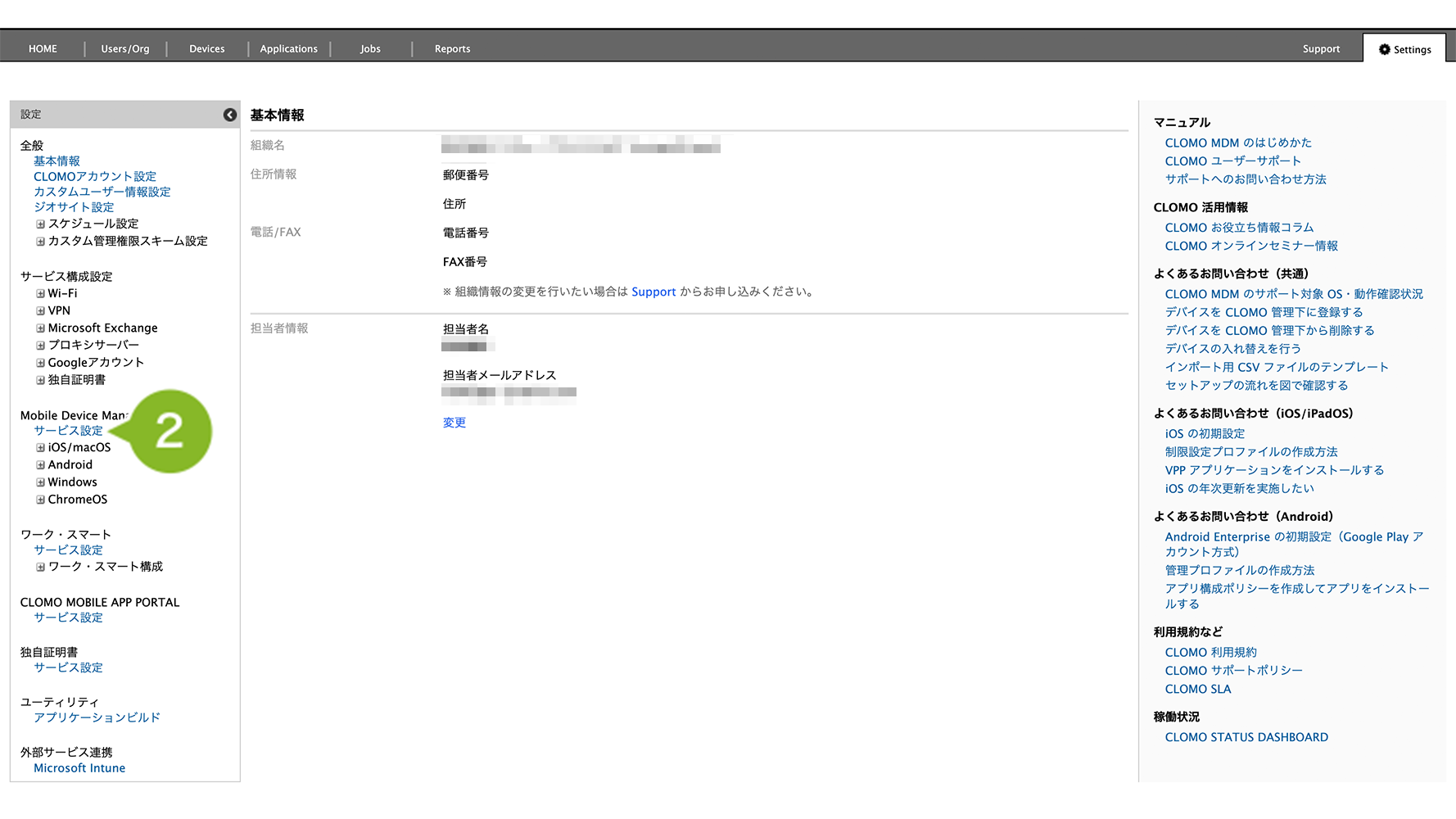1456x819 pixels.
Task: Expand the Googleアカウント node
Action: point(40,363)
